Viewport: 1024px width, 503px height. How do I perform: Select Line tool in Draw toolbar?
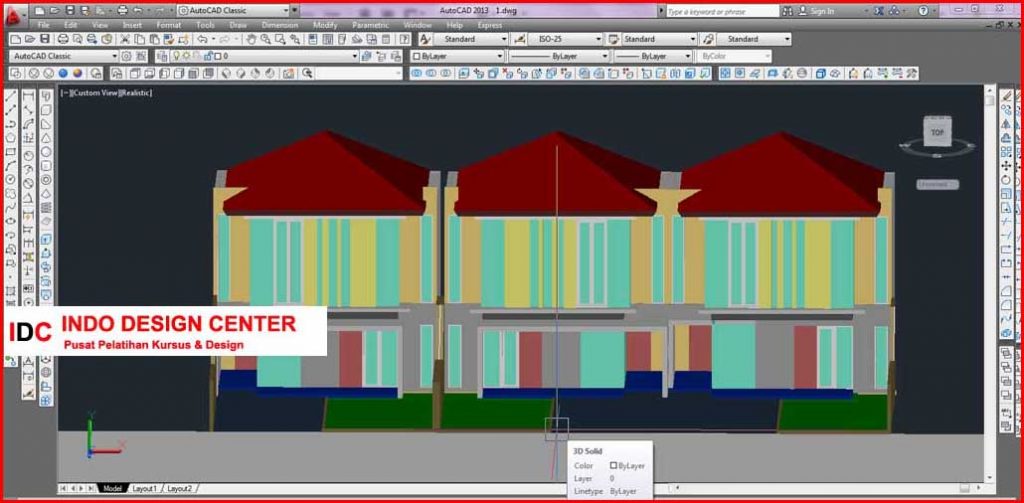coord(10,97)
